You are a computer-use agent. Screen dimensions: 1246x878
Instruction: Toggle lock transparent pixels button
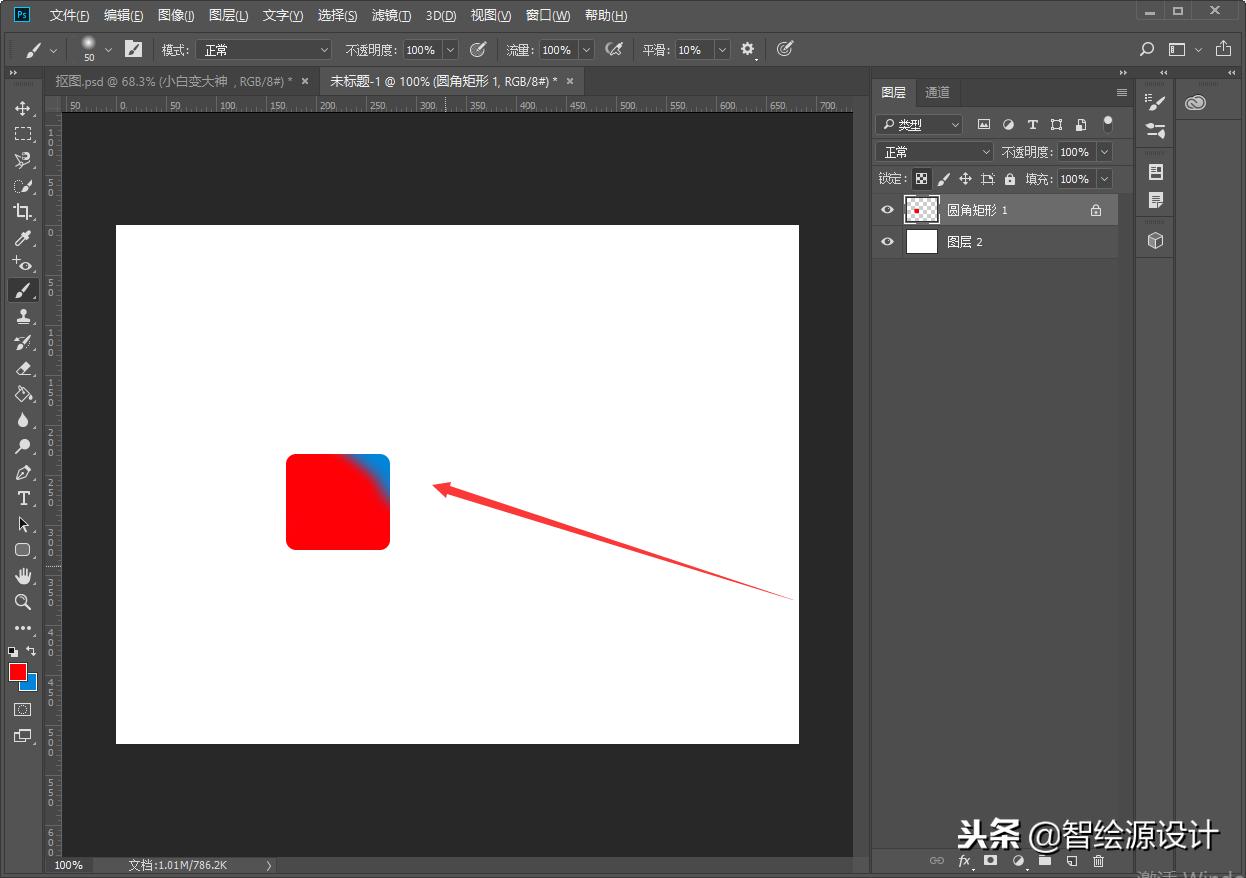pos(921,179)
